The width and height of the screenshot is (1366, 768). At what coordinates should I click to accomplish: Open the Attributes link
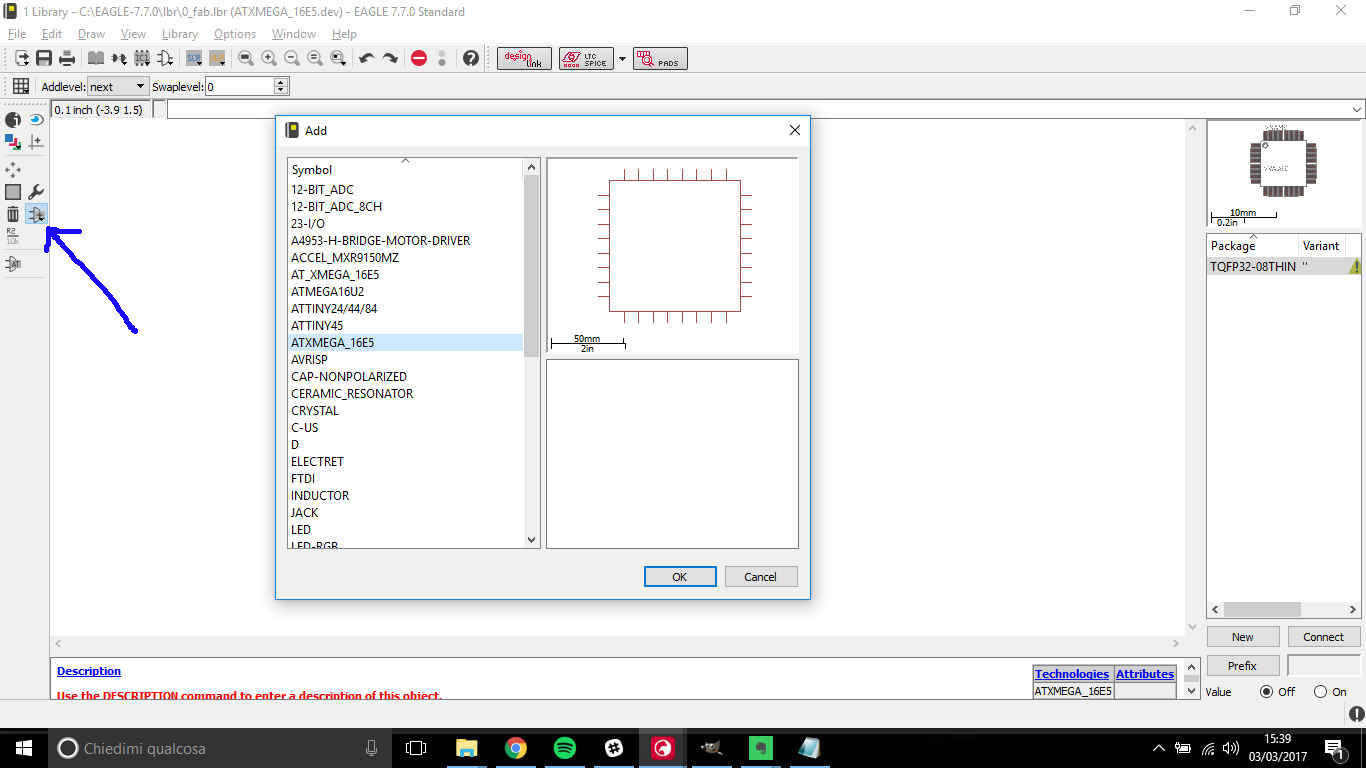click(1145, 674)
